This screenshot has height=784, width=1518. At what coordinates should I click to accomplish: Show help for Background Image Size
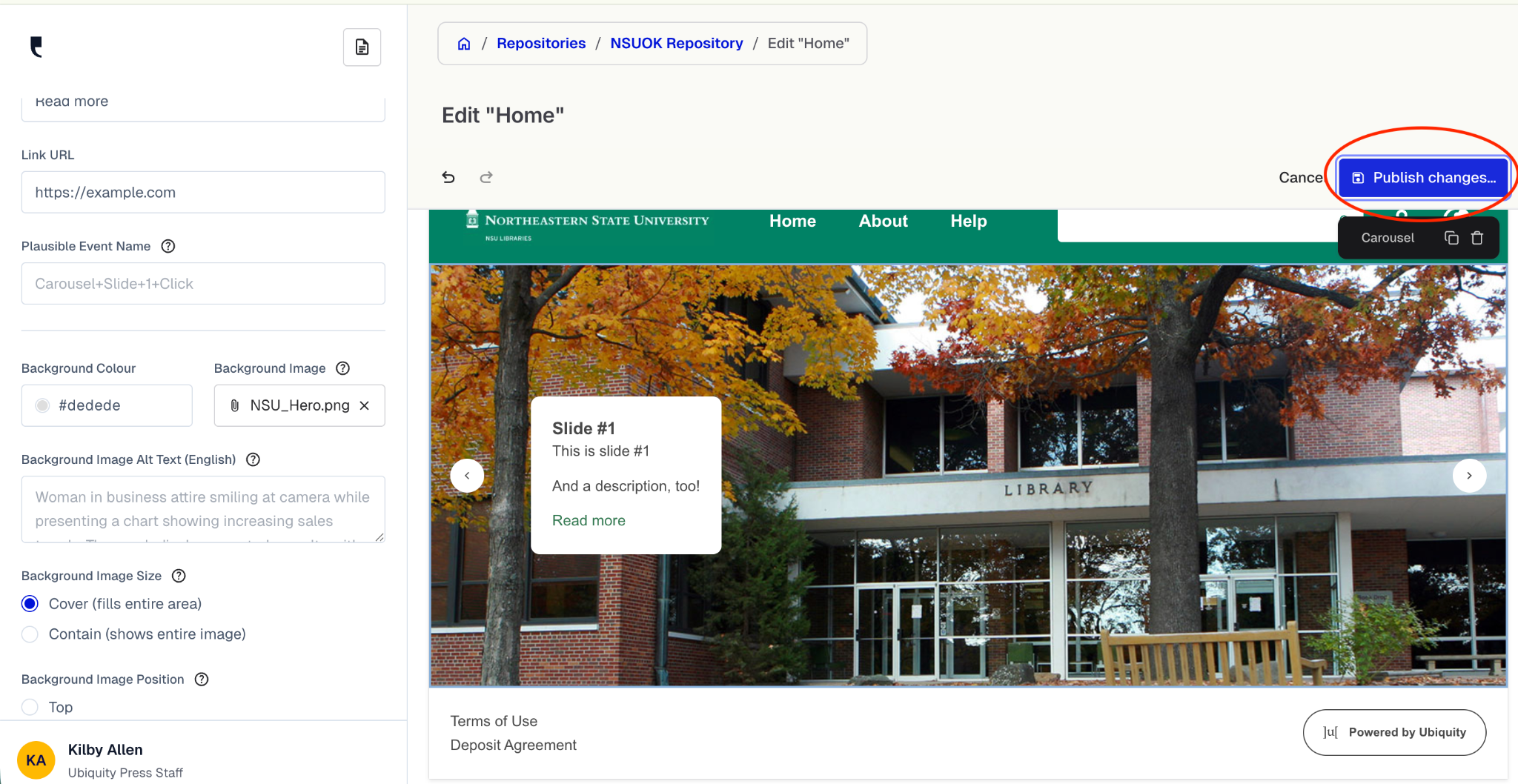click(x=179, y=576)
